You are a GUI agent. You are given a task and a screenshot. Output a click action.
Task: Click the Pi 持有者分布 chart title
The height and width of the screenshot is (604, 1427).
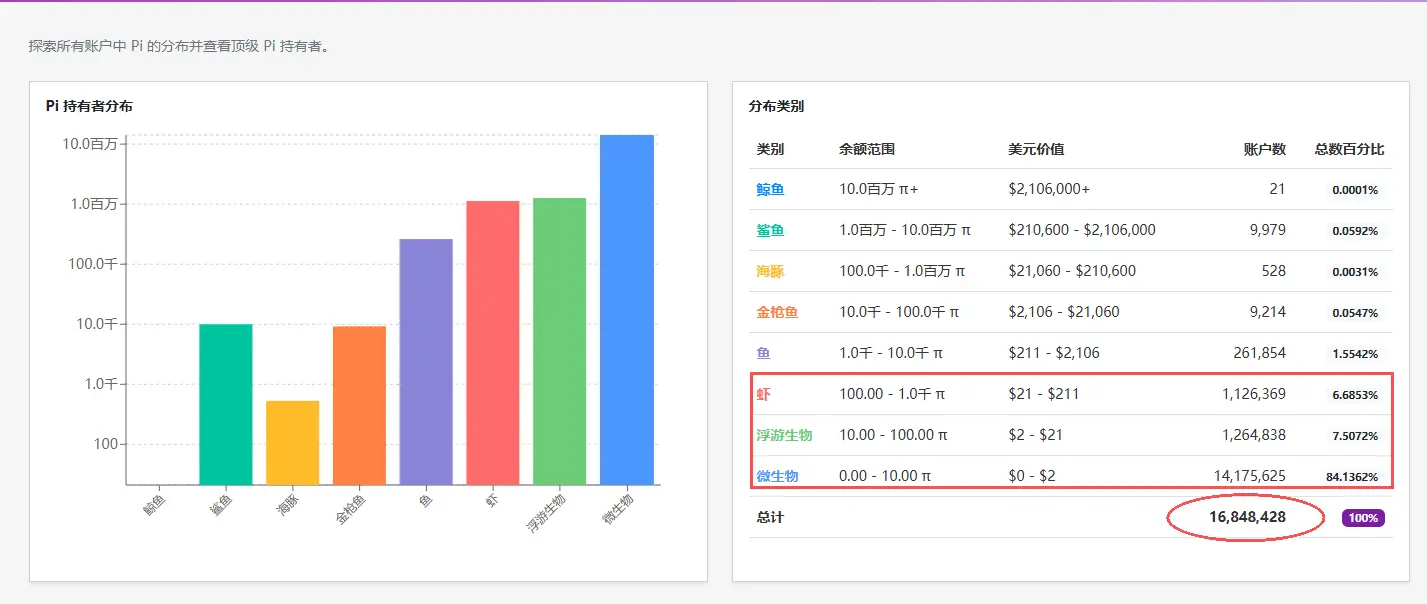89,106
